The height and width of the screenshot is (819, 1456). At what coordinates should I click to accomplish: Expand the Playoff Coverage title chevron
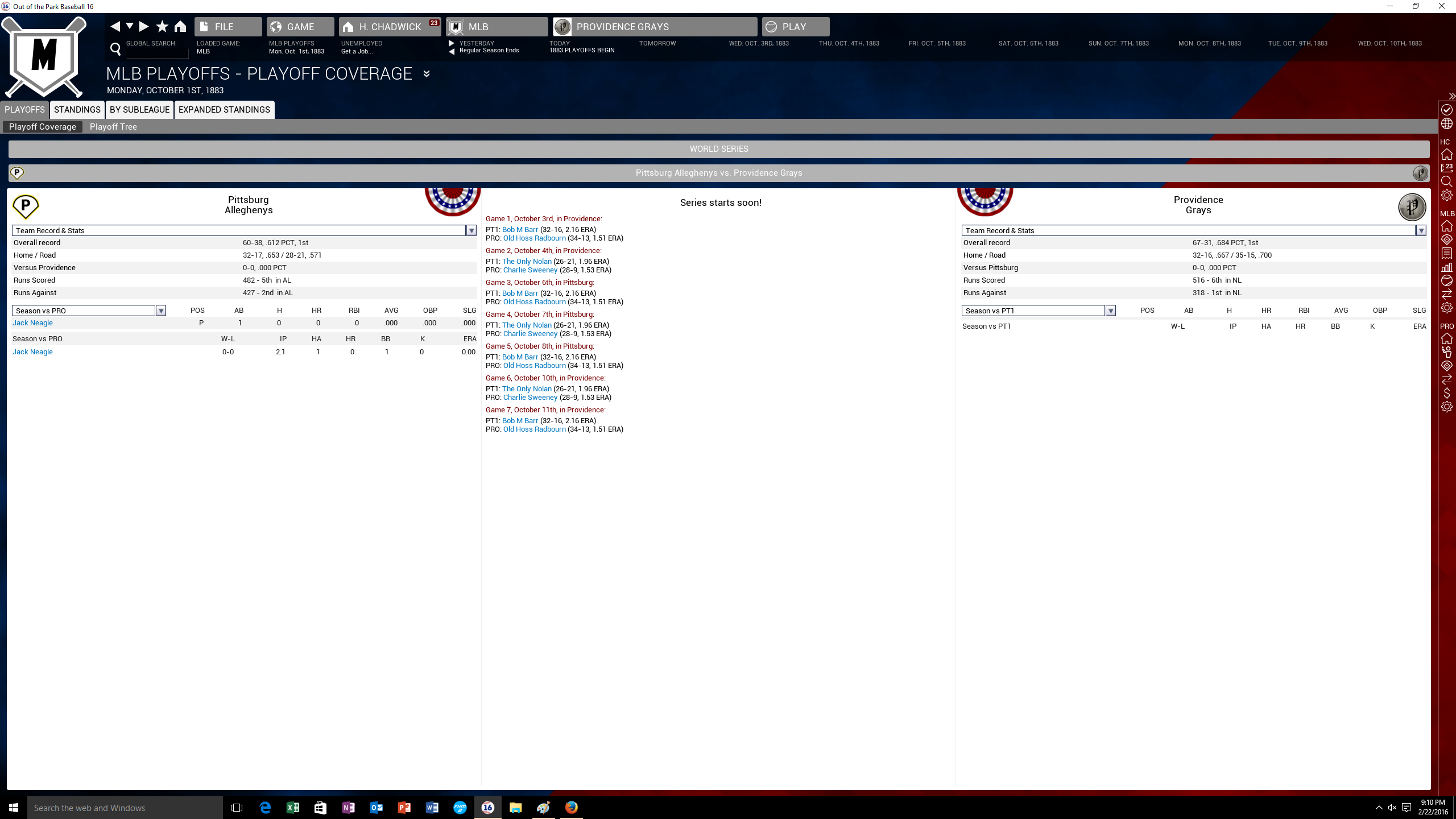pos(427,74)
